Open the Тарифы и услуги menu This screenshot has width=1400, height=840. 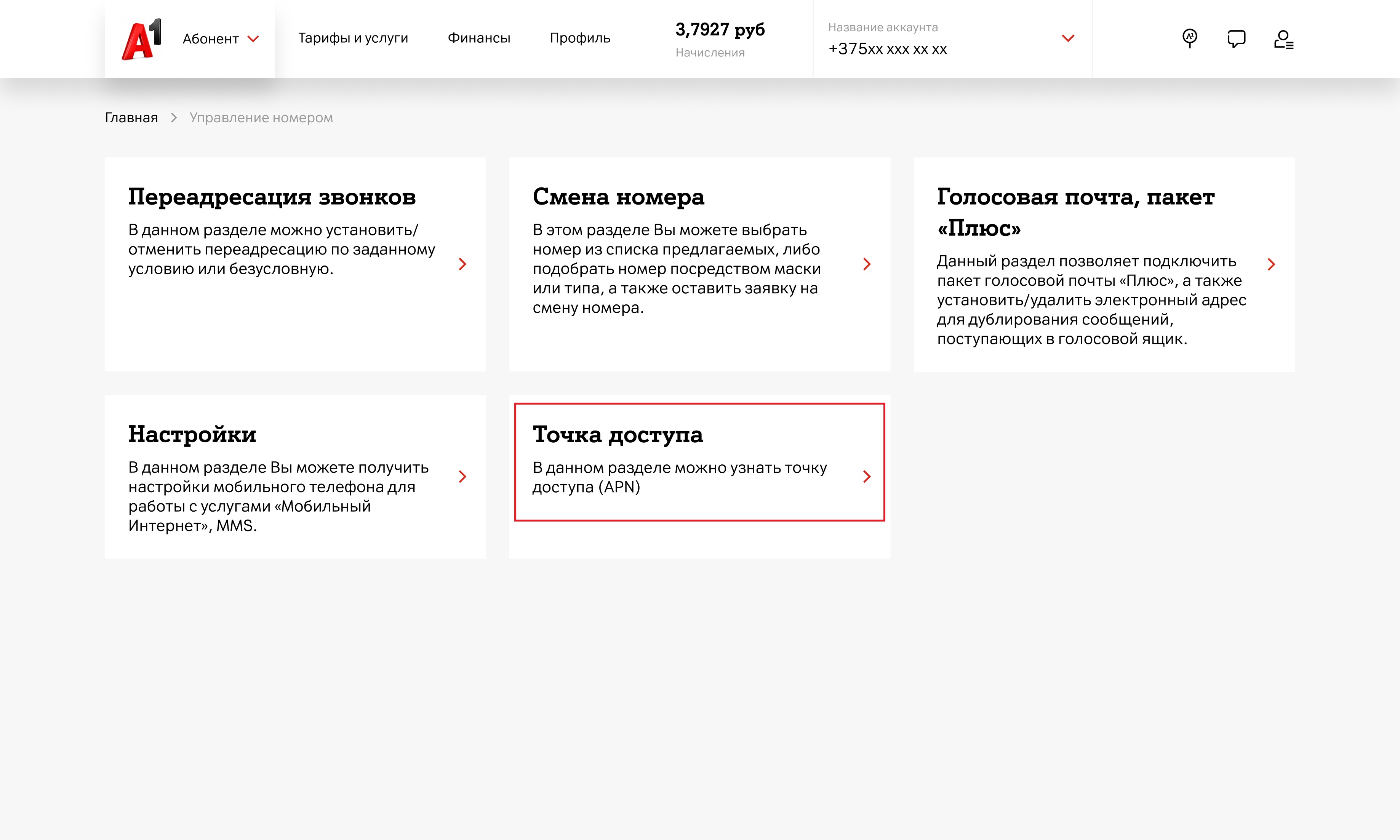[x=352, y=38]
